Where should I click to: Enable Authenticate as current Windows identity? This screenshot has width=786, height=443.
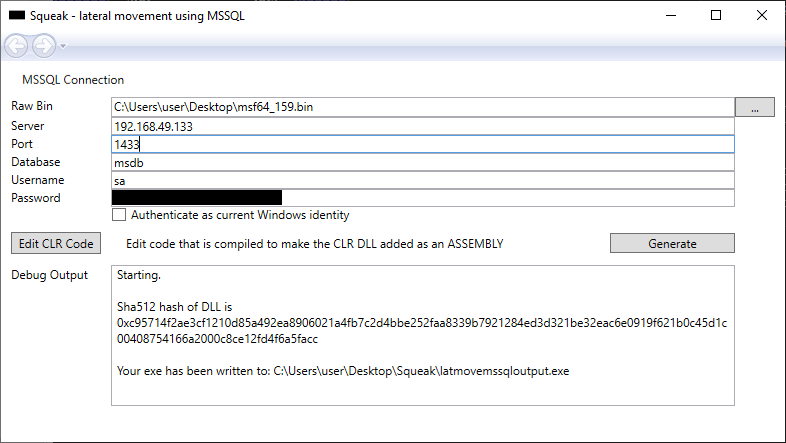click(120, 215)
